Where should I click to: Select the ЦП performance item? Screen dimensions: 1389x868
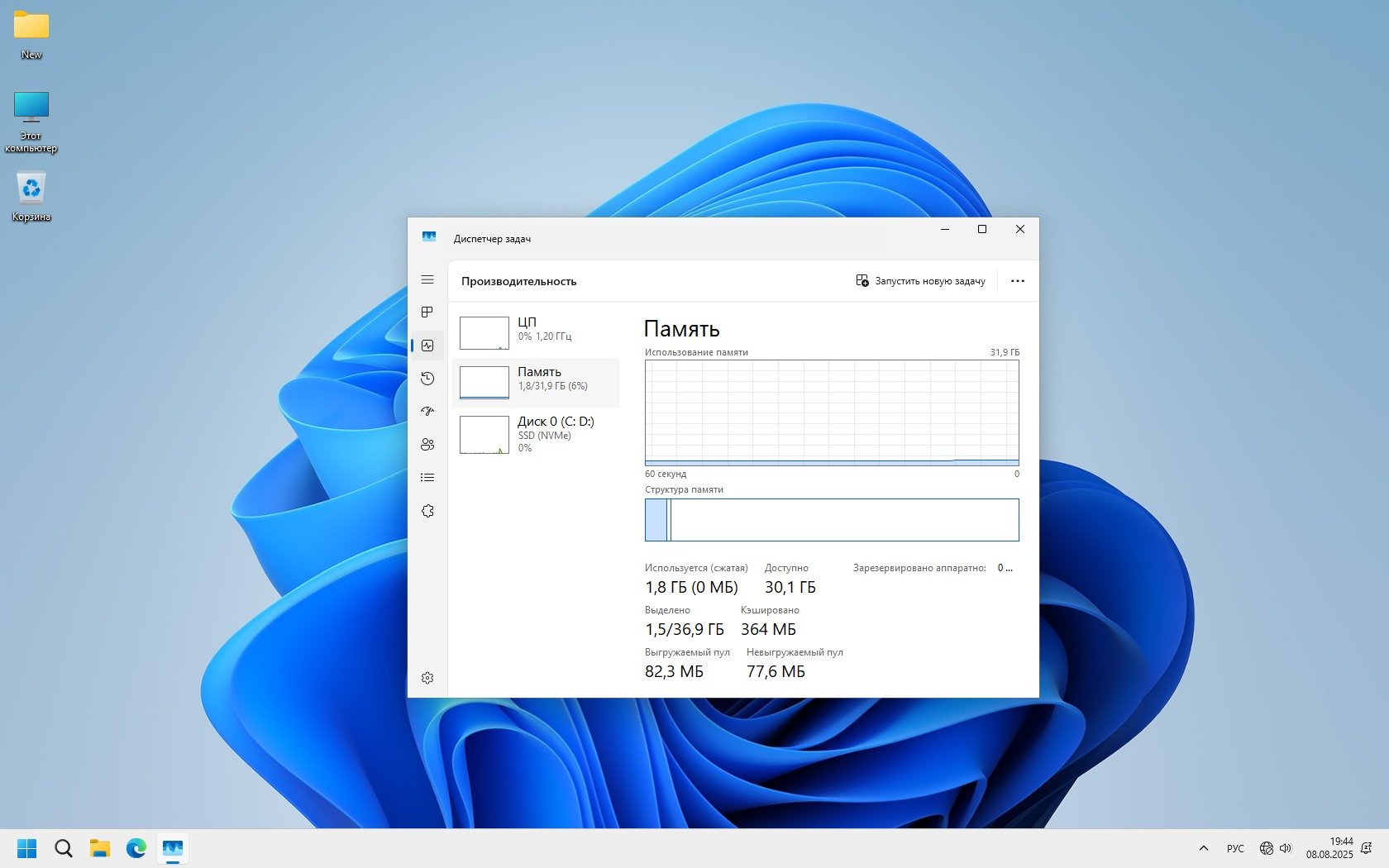[536, 332]
